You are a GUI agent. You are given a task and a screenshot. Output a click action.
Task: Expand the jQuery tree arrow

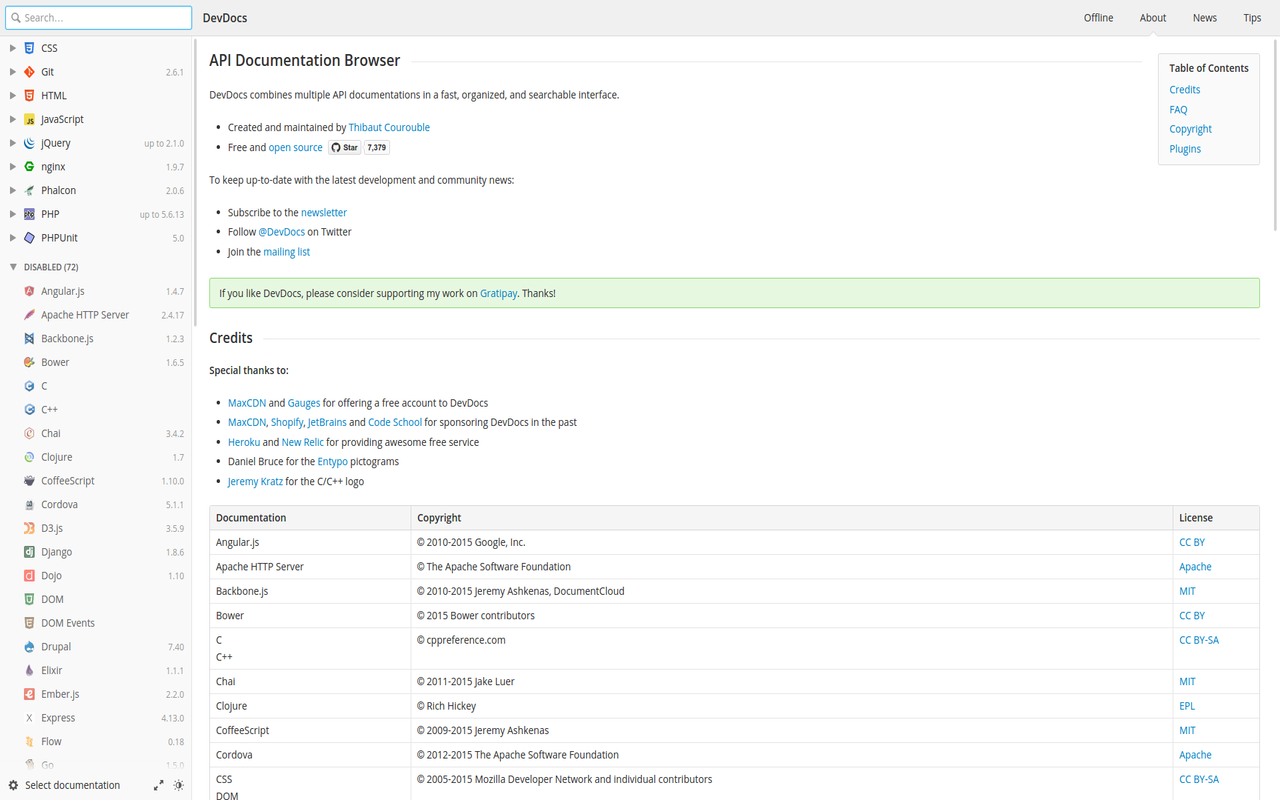pyautogui.click(x=13, y=143)
